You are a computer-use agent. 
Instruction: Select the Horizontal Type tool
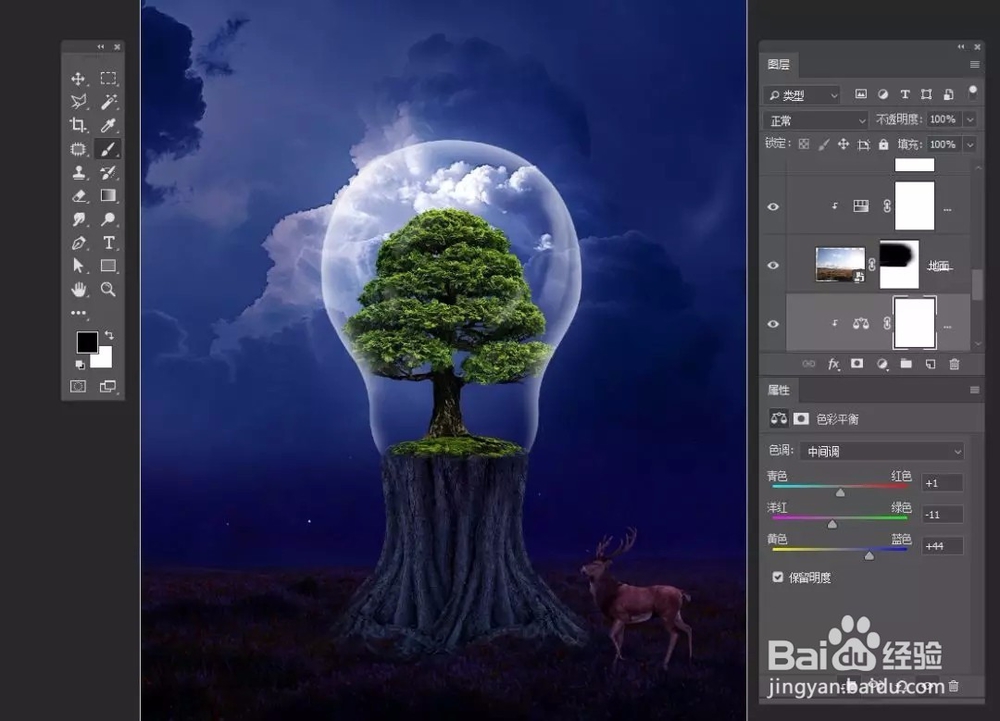108,242
